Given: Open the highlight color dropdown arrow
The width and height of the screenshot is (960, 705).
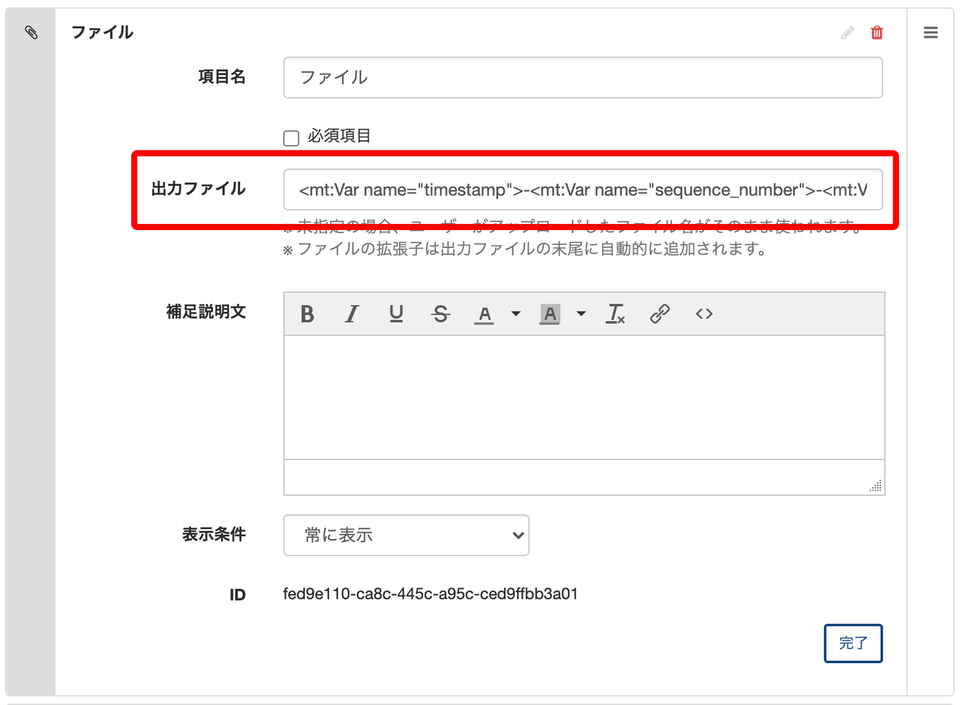Looking at the screenshot, I should [581, 313].
